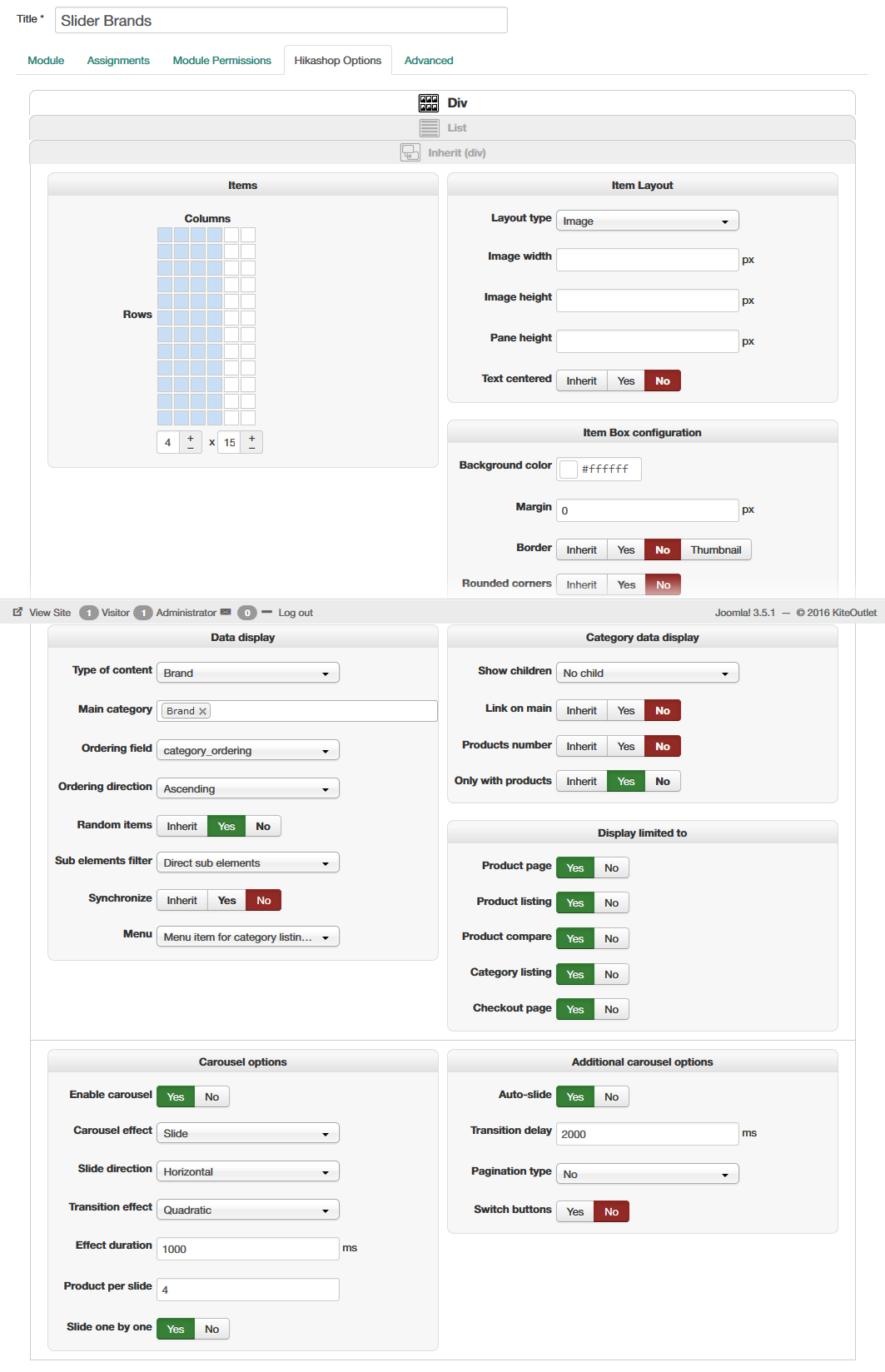
Task: Pick the Inherit (div) layout icon
Action: point(410,152)
